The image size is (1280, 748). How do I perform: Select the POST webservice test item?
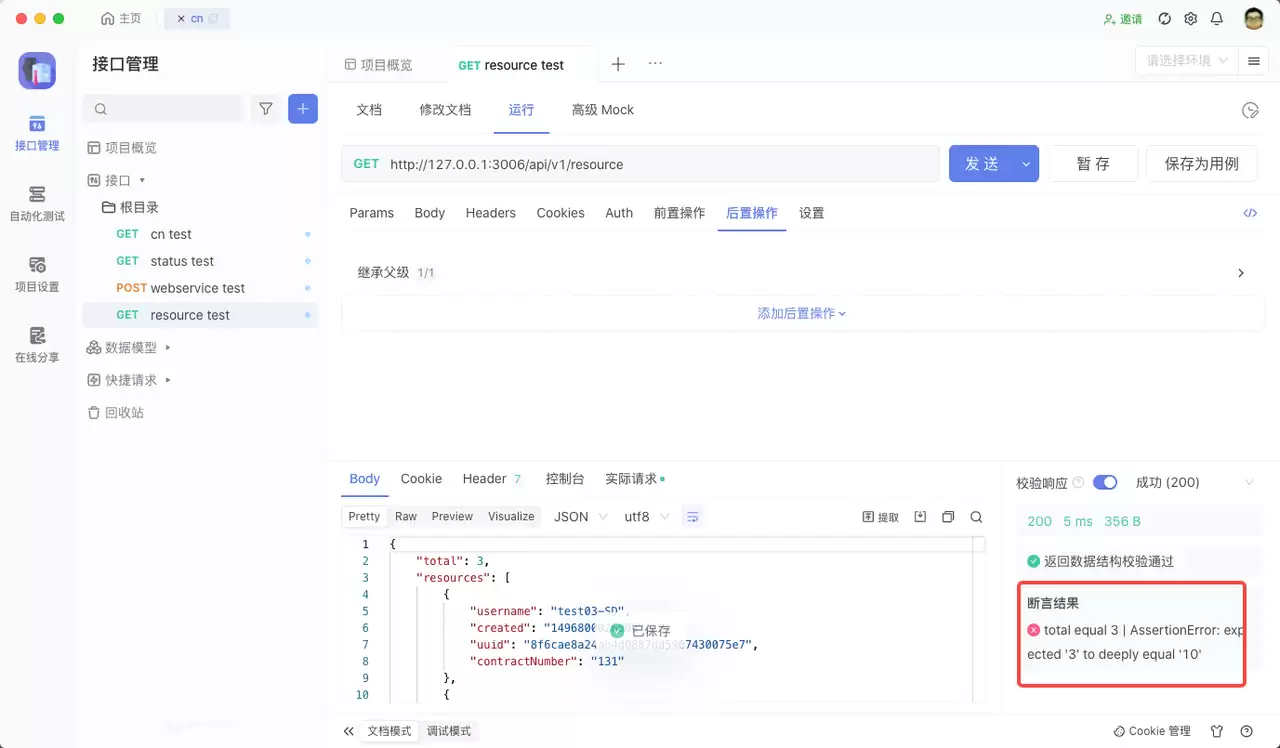click(x=200, y=288)
